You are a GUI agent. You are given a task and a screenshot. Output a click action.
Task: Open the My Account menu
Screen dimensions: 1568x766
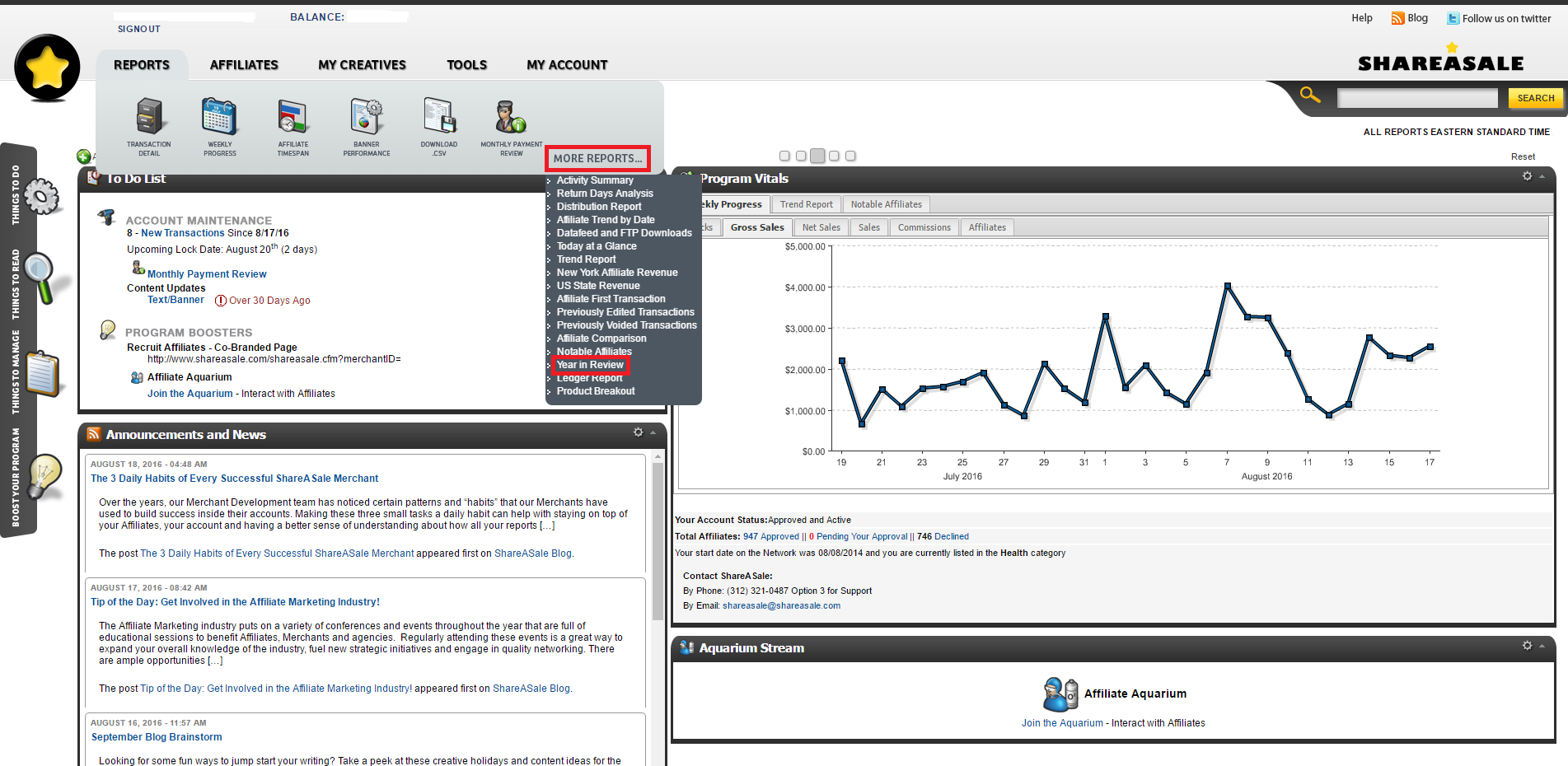[x=567, y=65]
